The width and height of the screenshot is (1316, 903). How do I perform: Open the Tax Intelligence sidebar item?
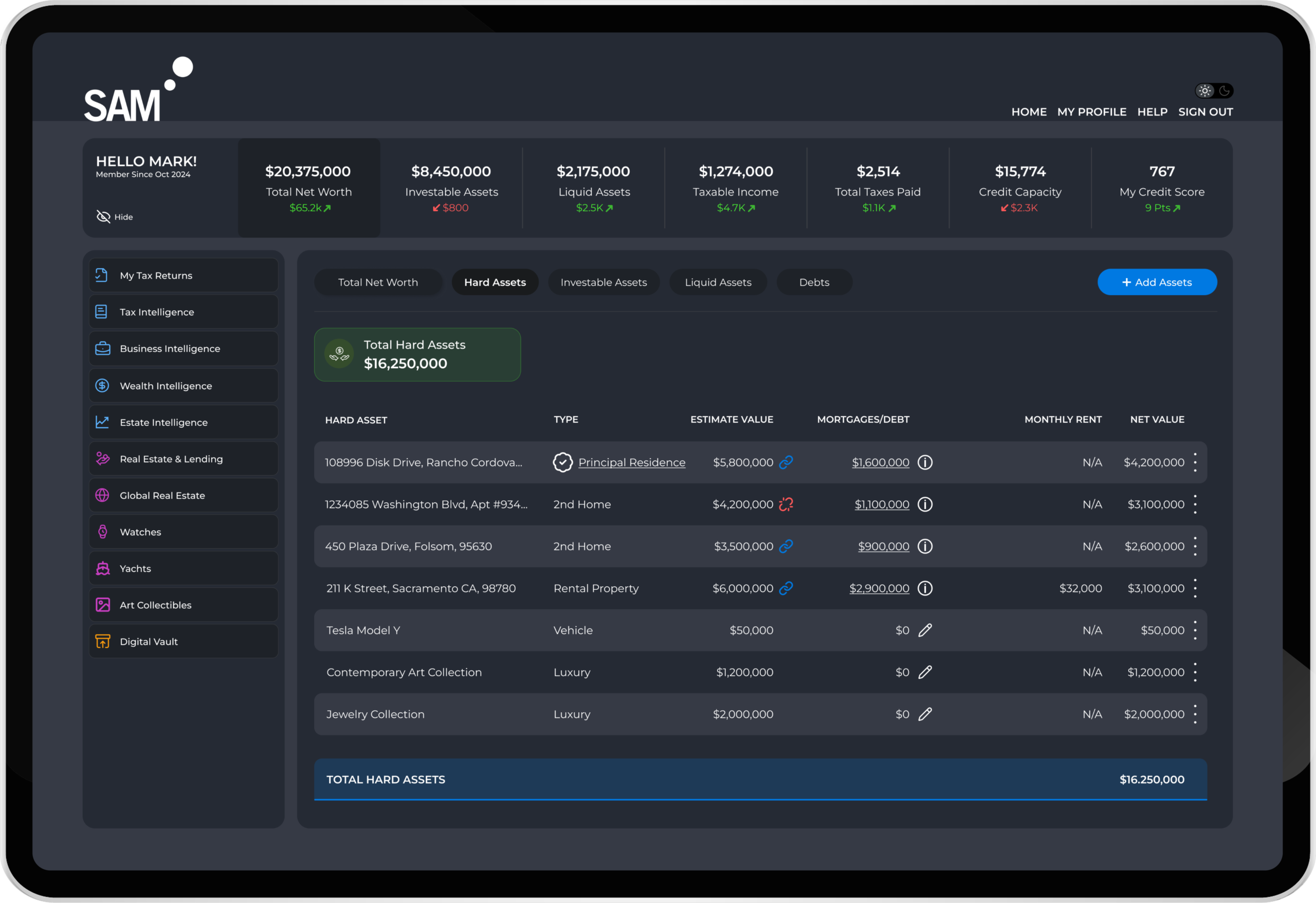pos(184,312)
